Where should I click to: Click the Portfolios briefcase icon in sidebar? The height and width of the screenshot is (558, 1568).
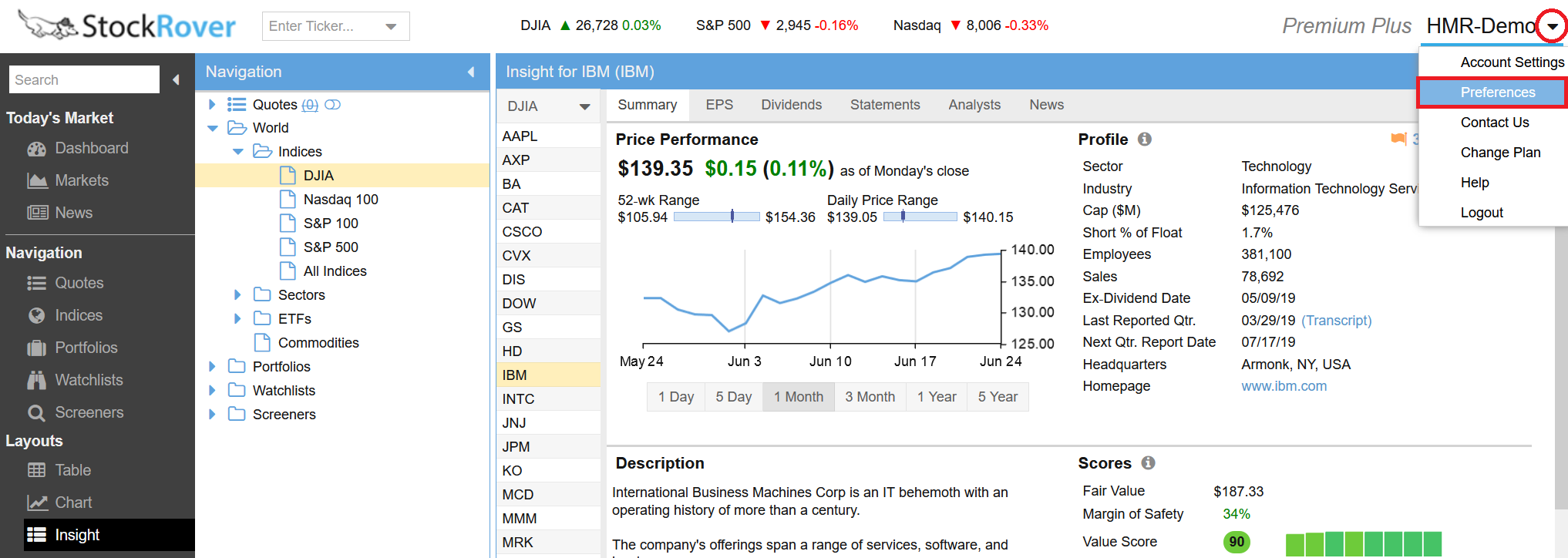pyautogui.click(x=36, y=348)
